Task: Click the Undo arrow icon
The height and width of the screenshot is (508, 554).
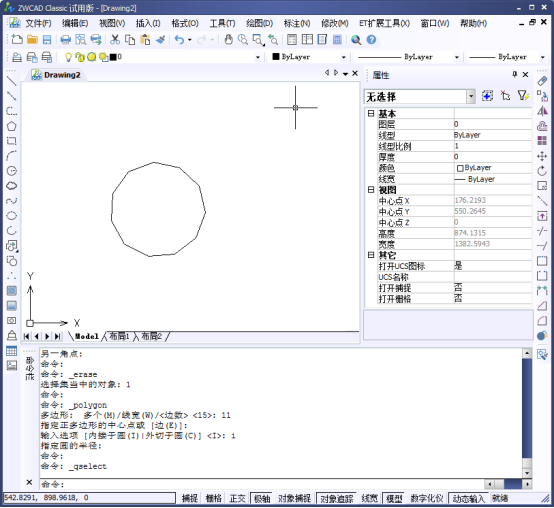Action: [179, 40]
